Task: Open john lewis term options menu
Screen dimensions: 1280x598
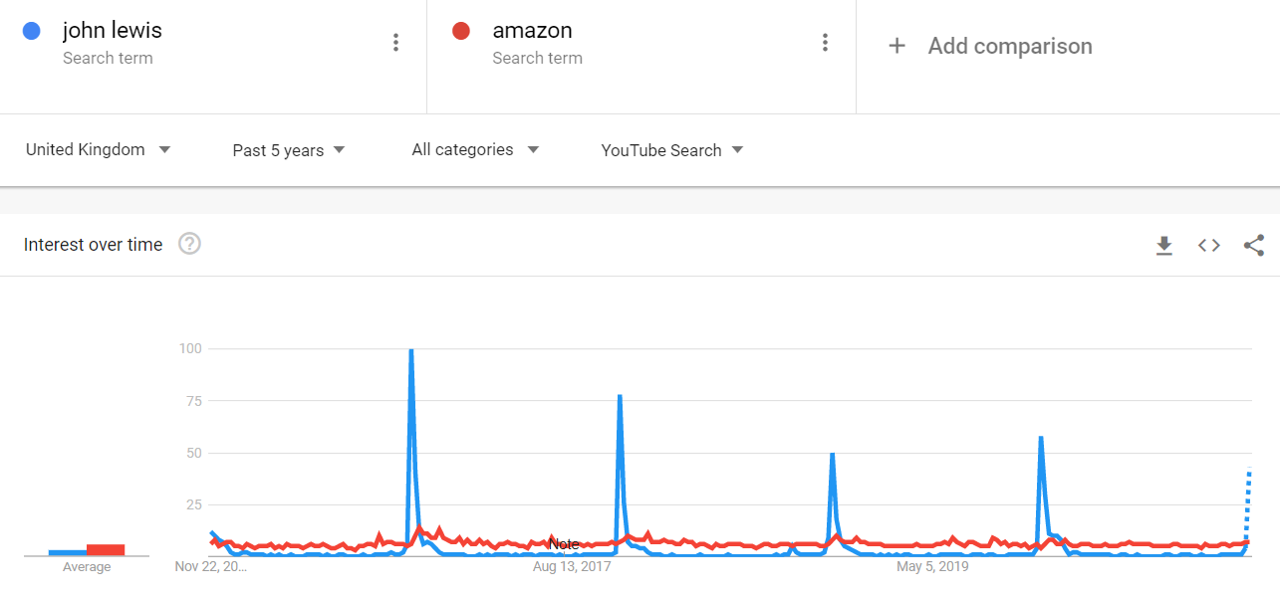Action: pos(396,42)
